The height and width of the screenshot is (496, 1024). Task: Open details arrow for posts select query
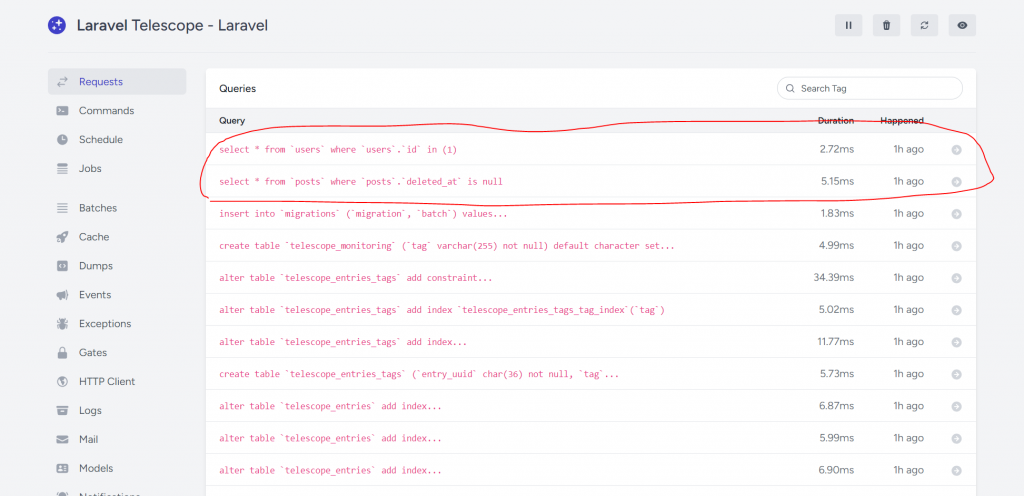pyautogui.click(x=956, y=182)
